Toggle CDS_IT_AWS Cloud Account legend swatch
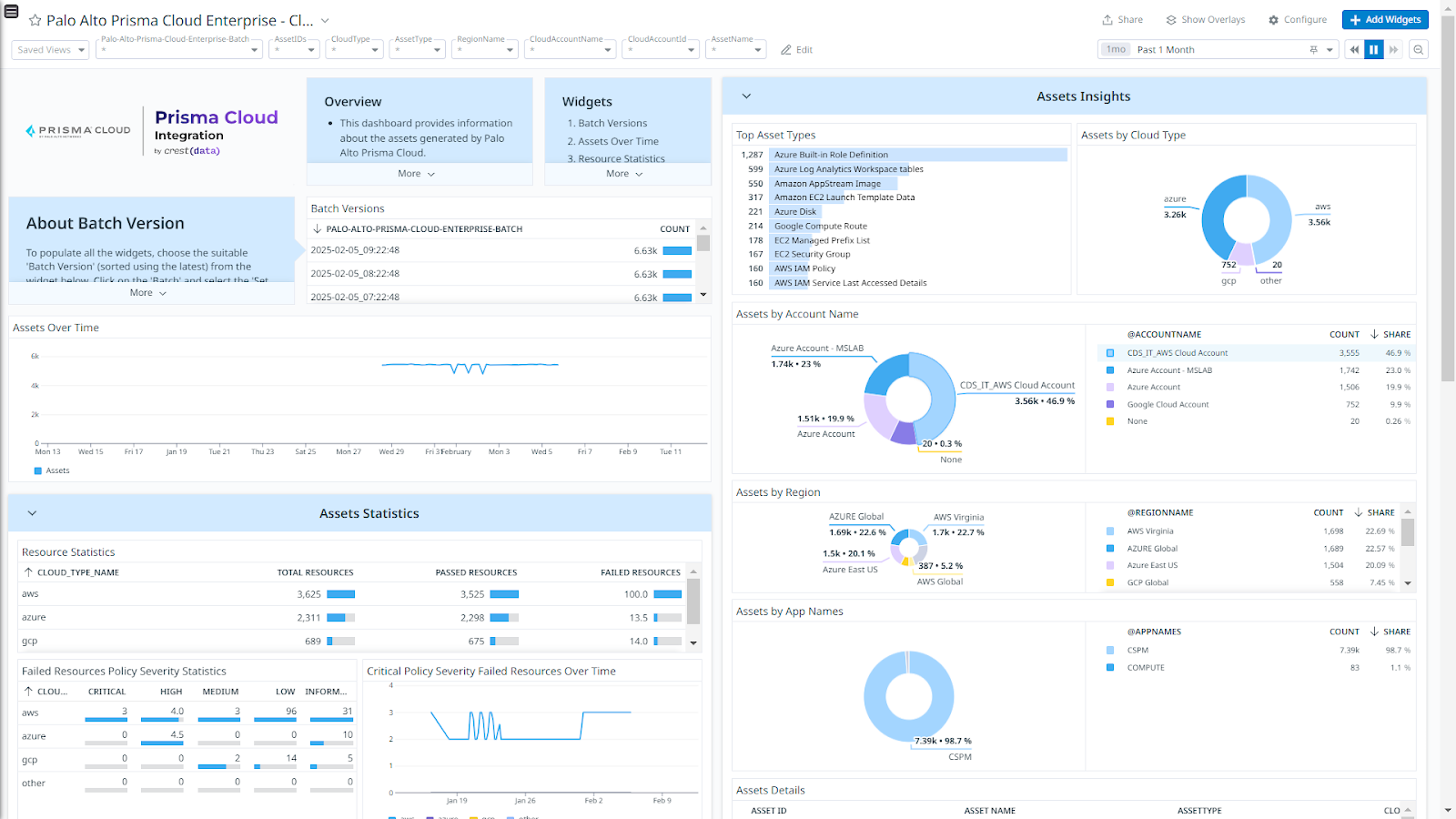1456x819 pixels. 1110,353
